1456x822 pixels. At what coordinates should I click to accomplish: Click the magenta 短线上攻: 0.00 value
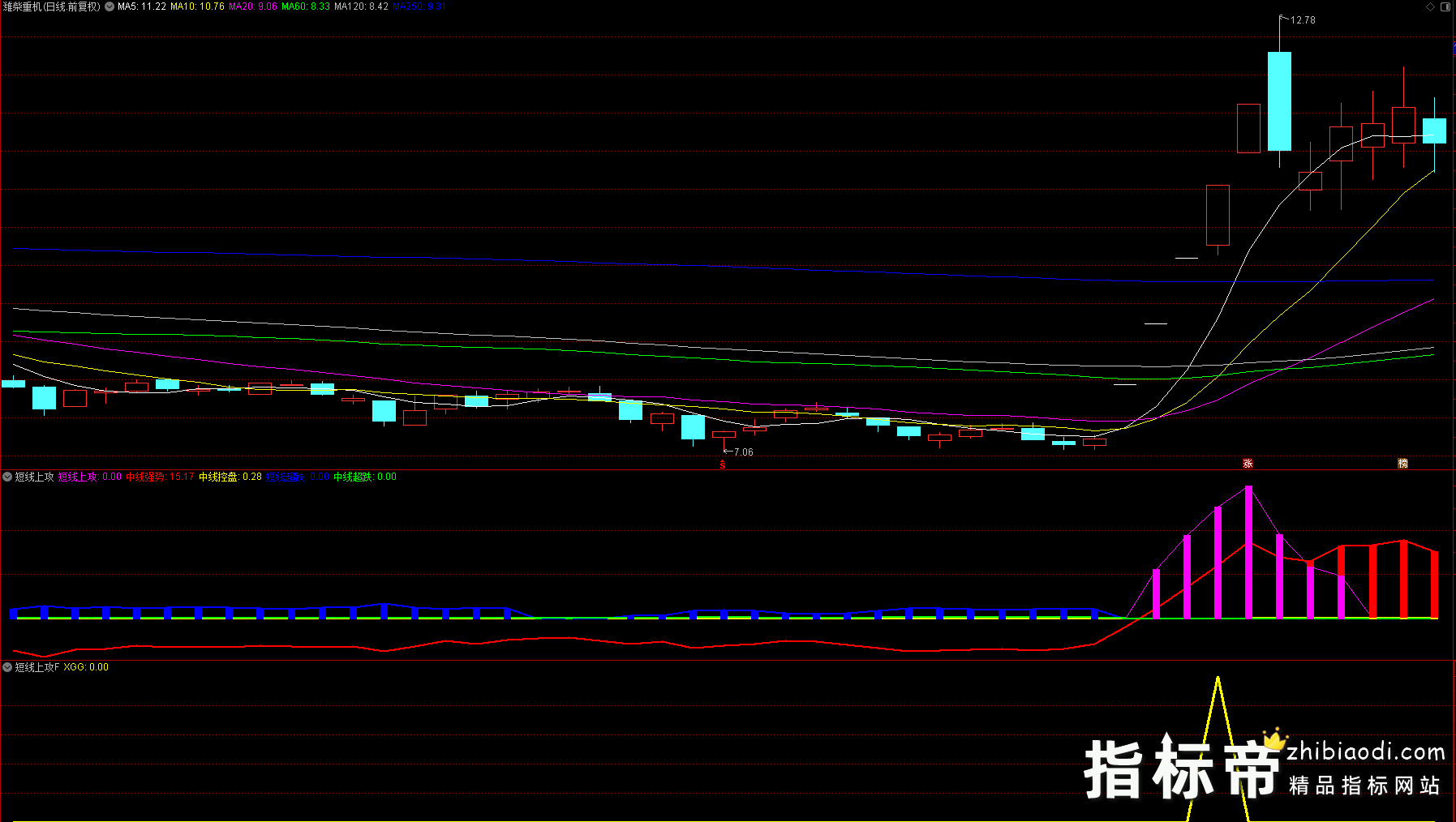90,477
